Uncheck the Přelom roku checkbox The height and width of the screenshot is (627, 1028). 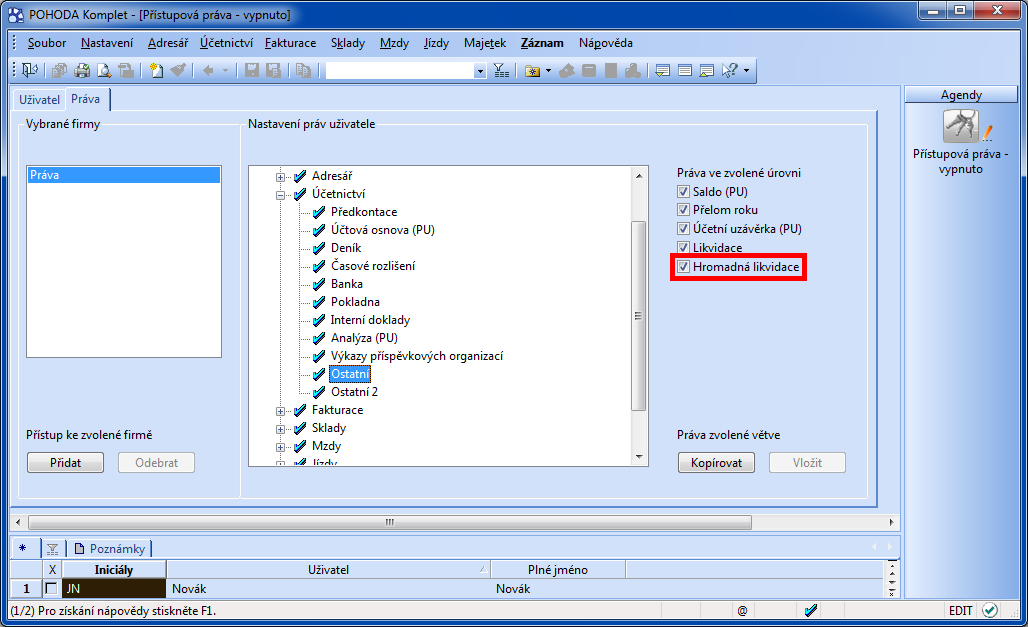click(683, 210)
